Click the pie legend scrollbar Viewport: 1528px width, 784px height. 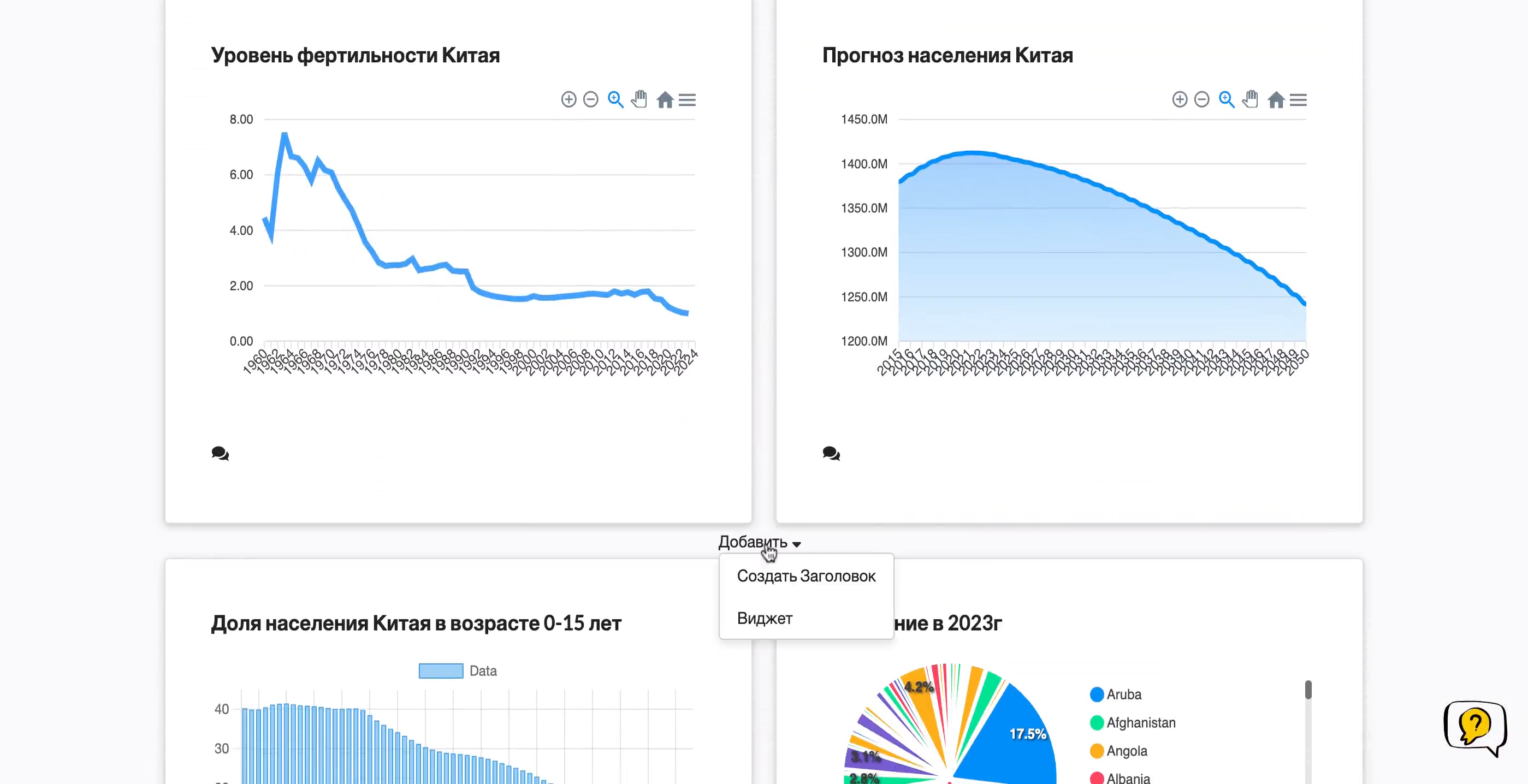tap(1308, 690)
